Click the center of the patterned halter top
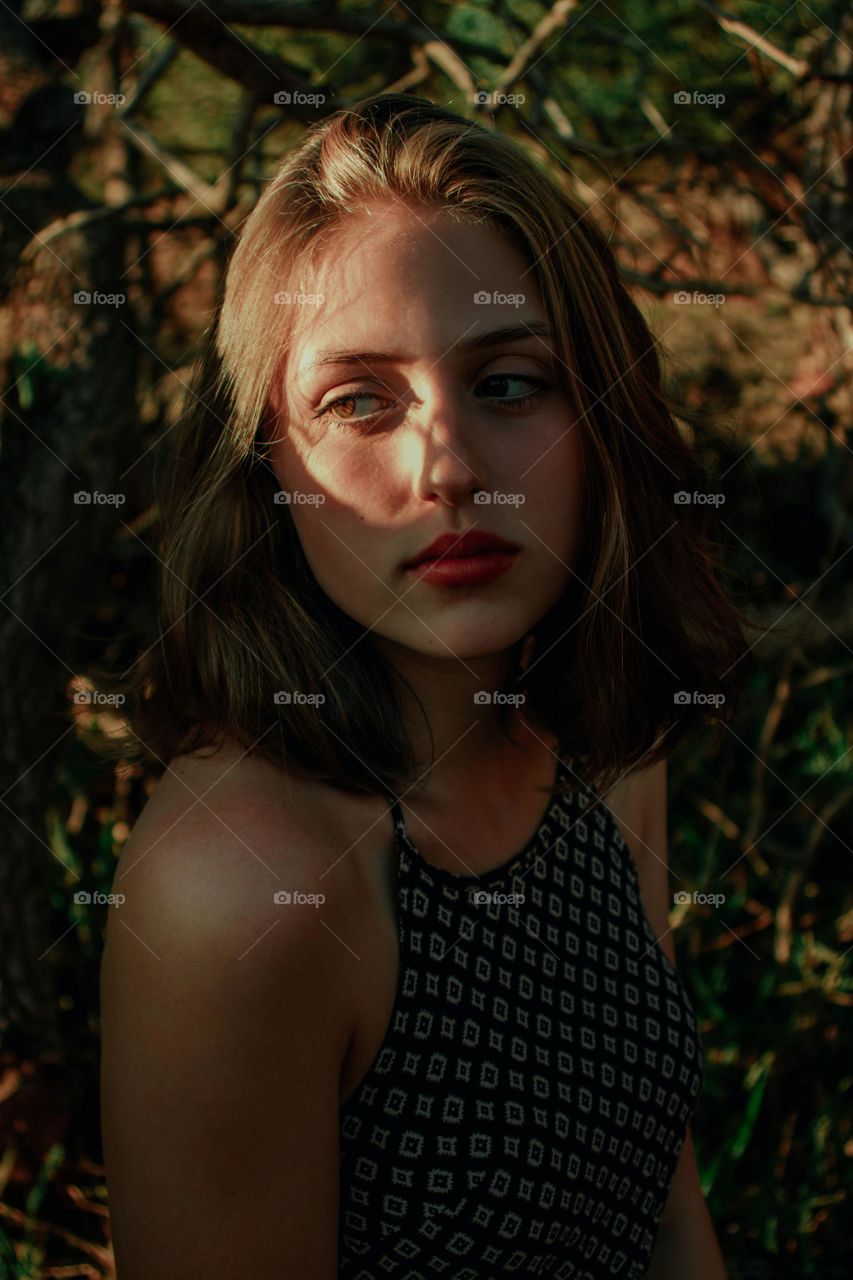The image size is (853, 1280). 520,1050
